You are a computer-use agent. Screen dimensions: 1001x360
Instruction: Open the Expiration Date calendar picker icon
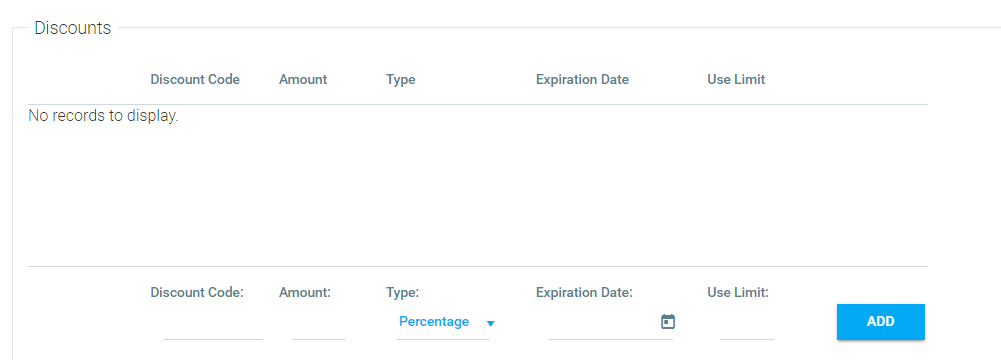[668, 322]
